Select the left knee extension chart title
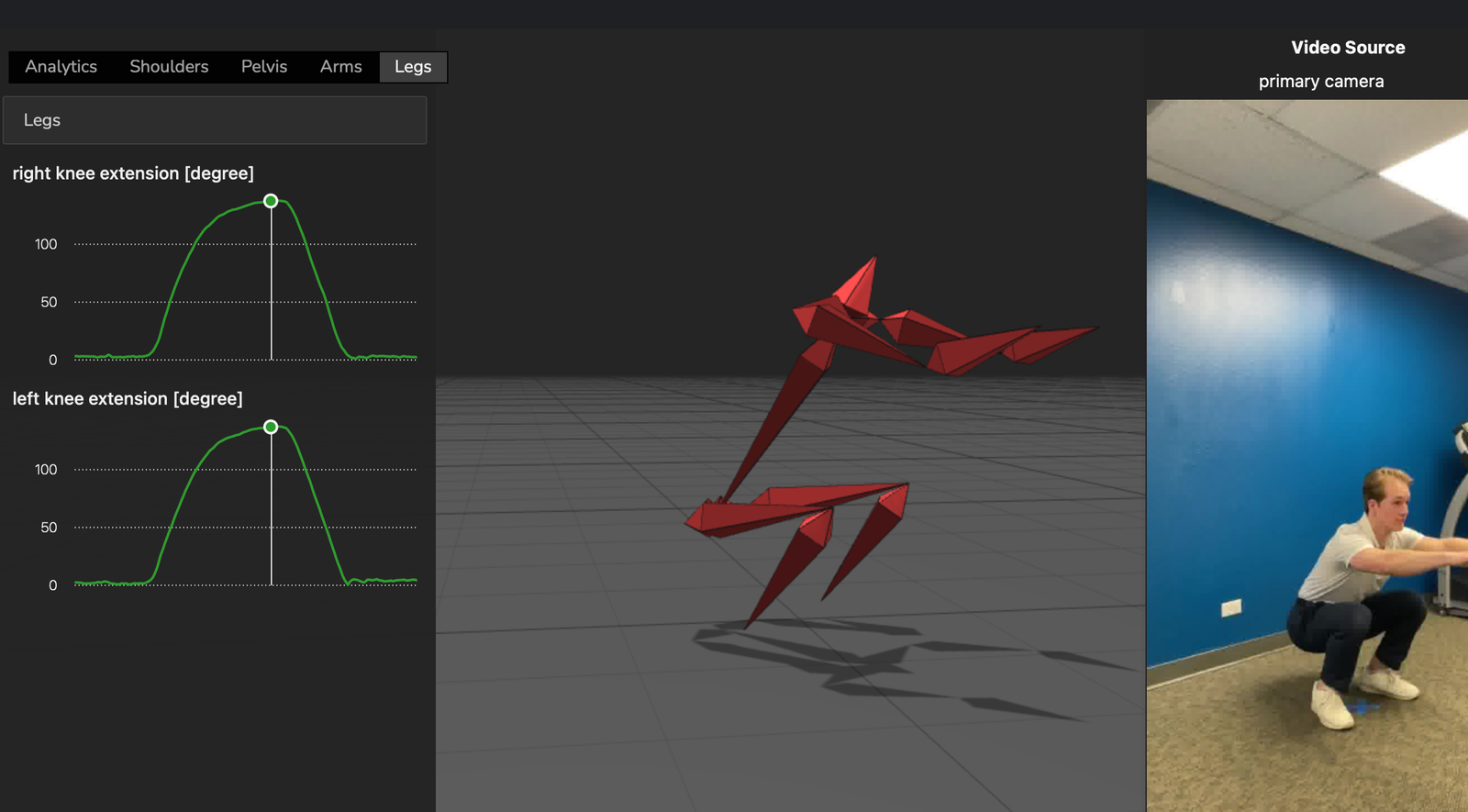The width and height of the screenshot is (1468, 812). click(128, 399)
